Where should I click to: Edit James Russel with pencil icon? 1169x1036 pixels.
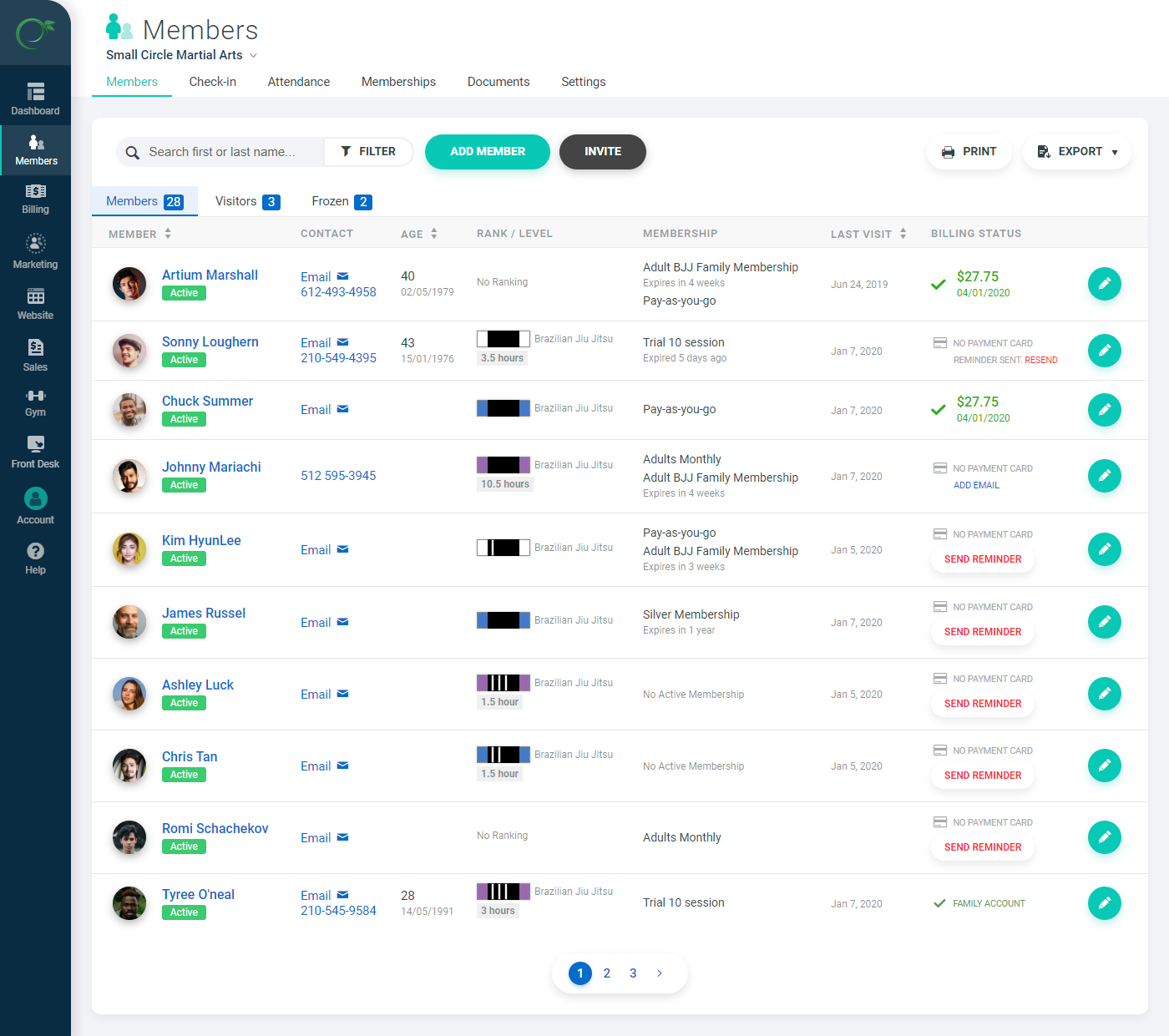point(1104,622)
